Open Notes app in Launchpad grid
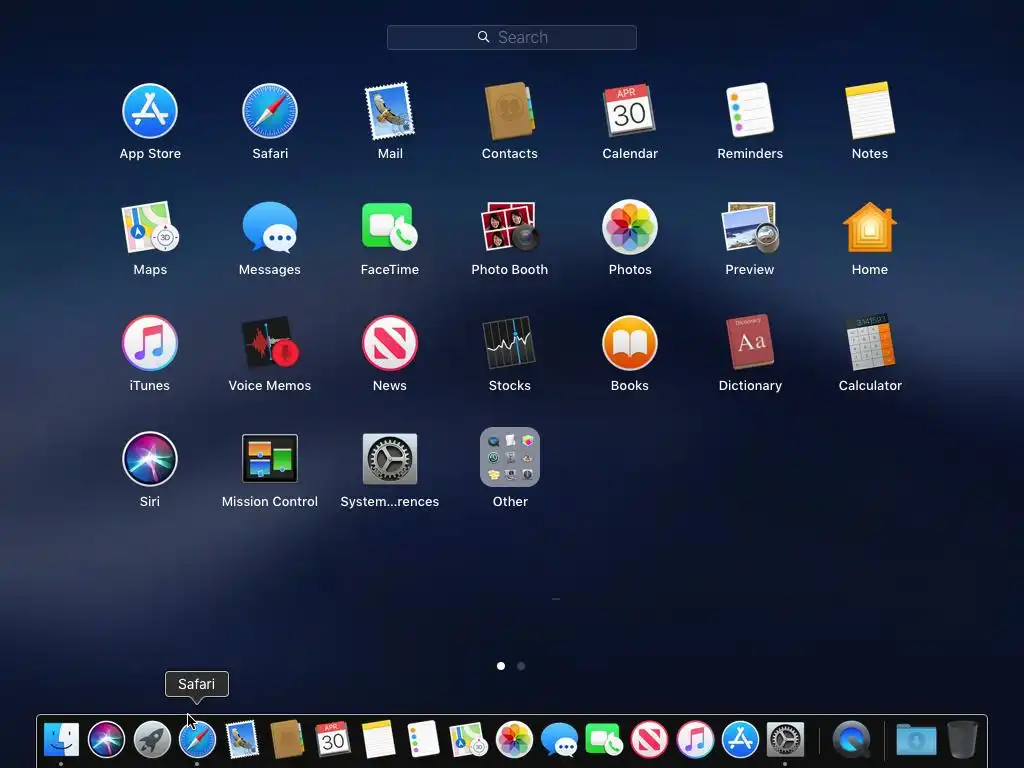The width and height of the screenshot is (1024, 768). pos(870,110)
